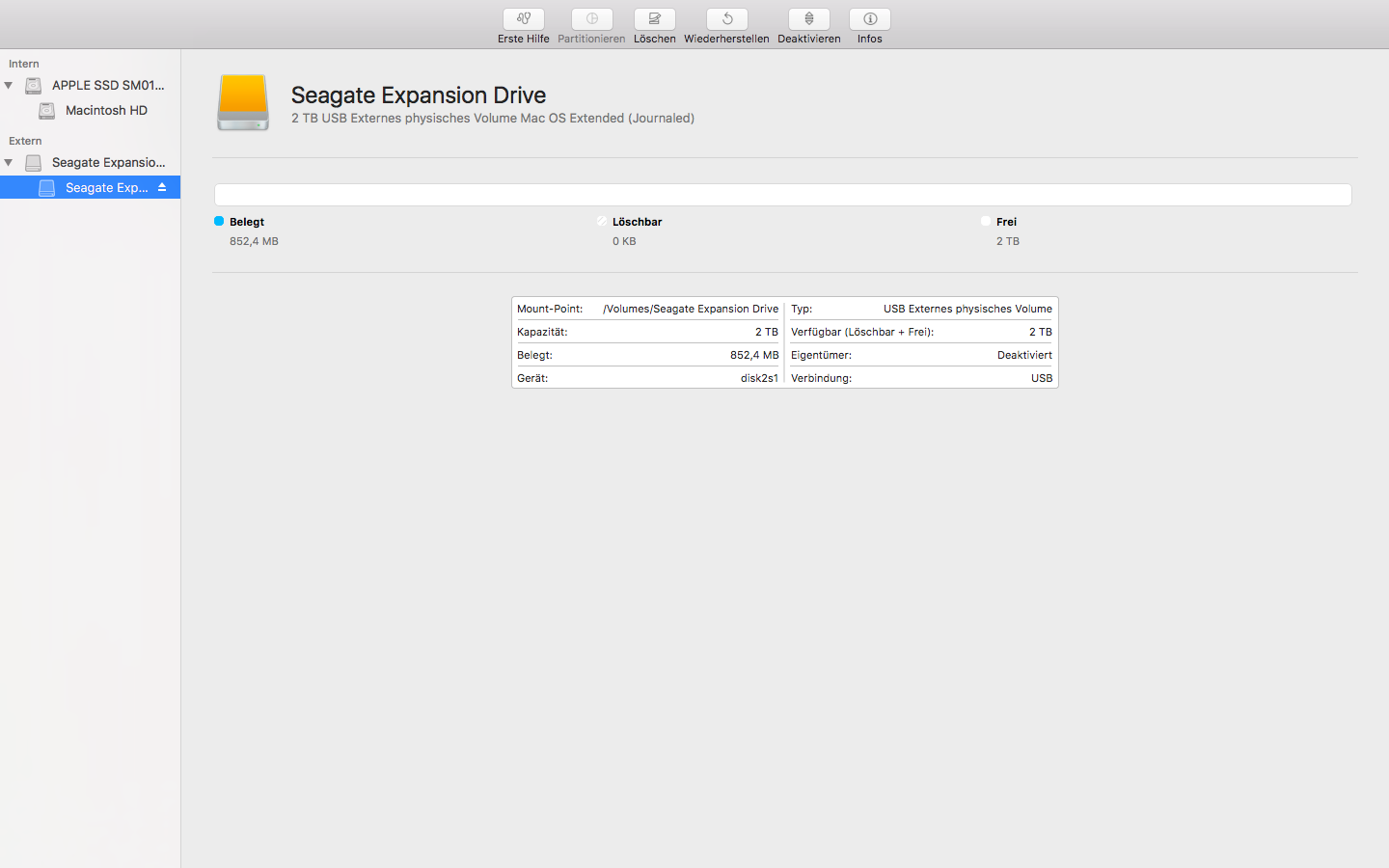This screenshot has height=868, width=1389.
Task: Click the Kapazität 2 TB value
Action: (767, 332)
